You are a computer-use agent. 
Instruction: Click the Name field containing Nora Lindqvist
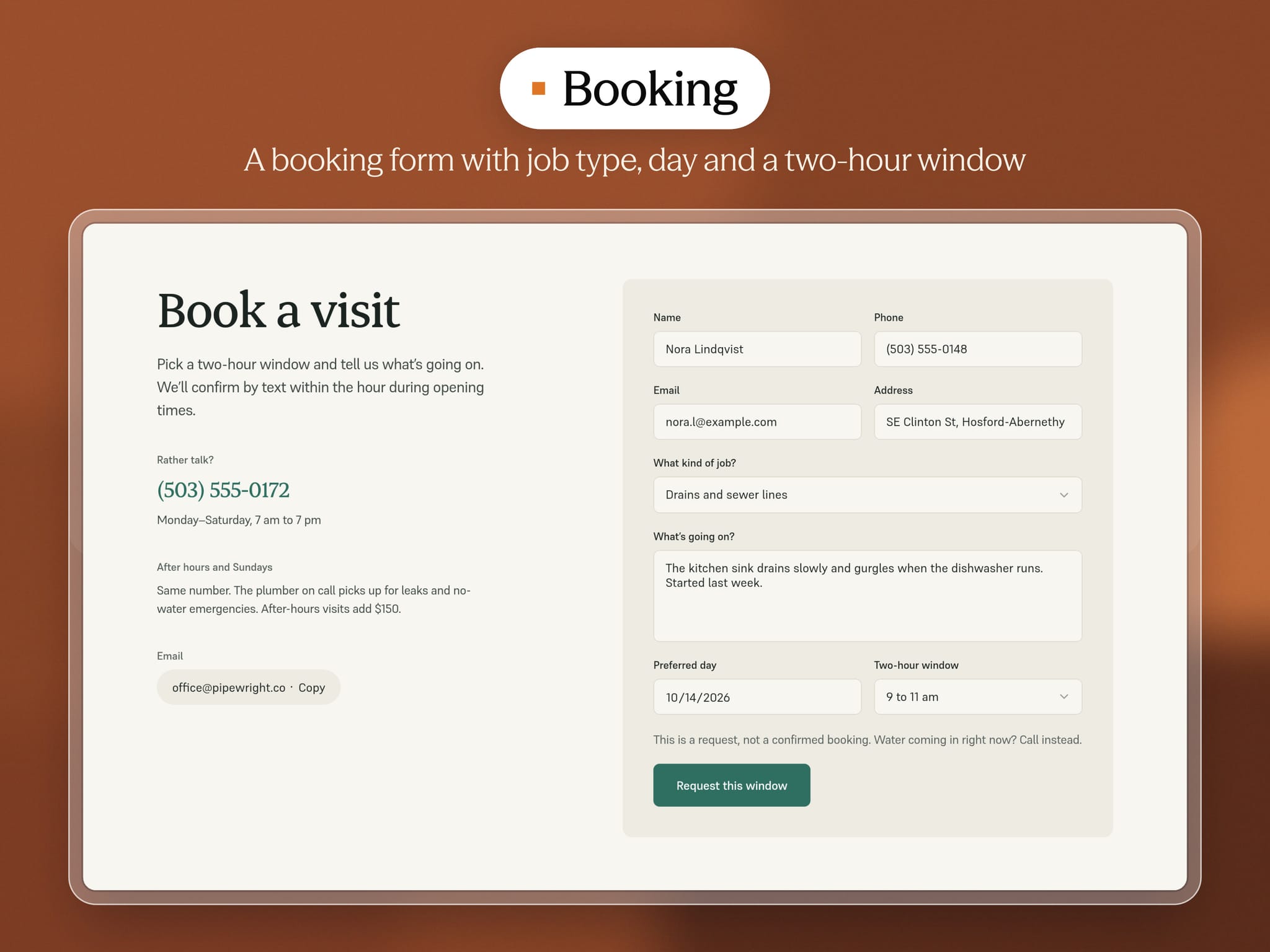pos(757,349)
